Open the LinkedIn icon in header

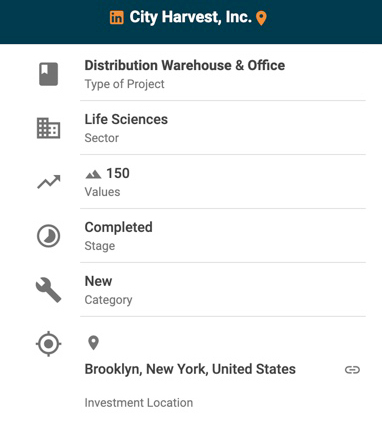(117, 17)
